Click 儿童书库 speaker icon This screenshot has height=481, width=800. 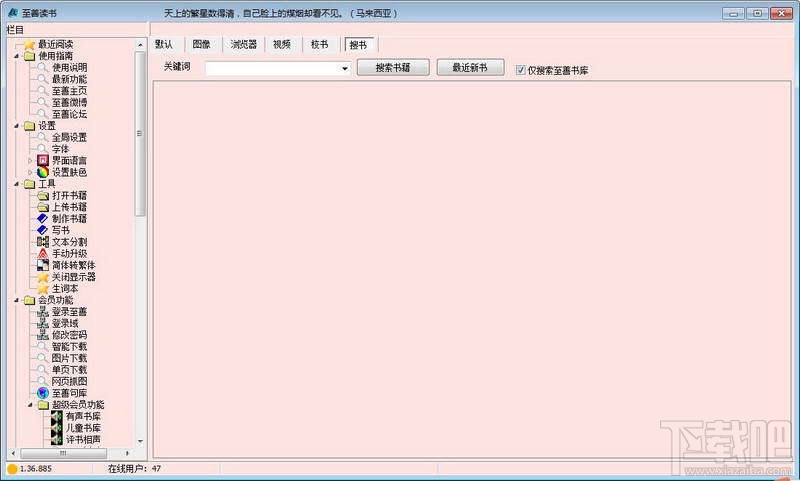[x=57, y=428]
